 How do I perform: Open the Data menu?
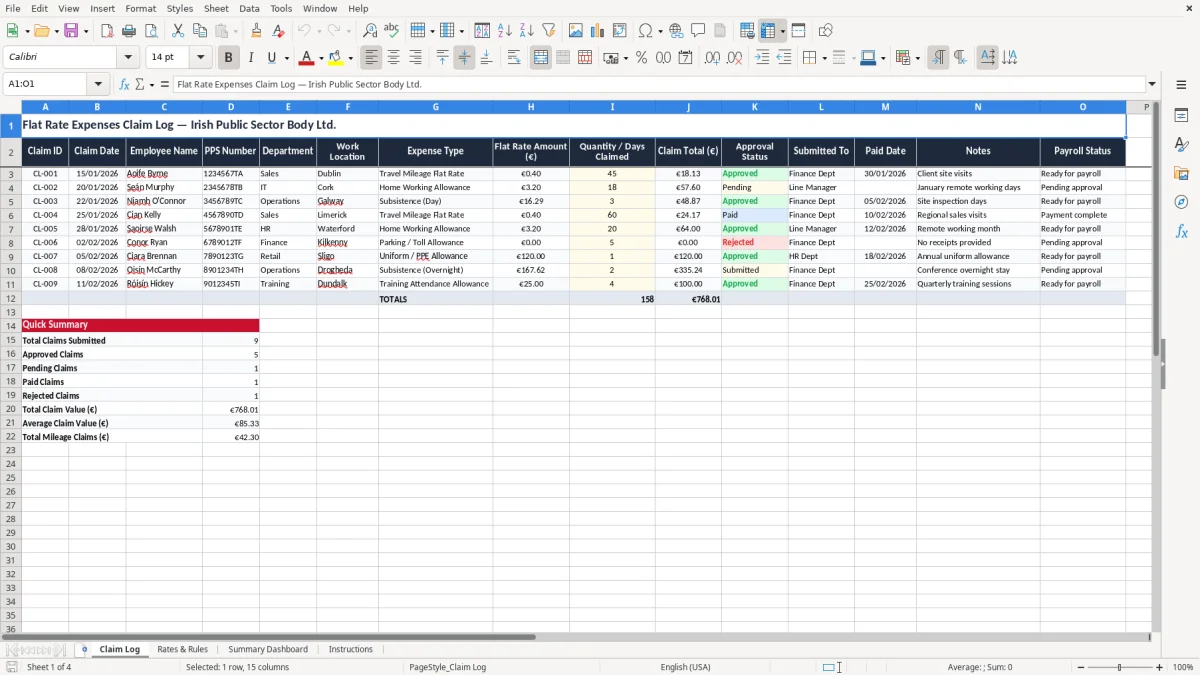[249, 8]
